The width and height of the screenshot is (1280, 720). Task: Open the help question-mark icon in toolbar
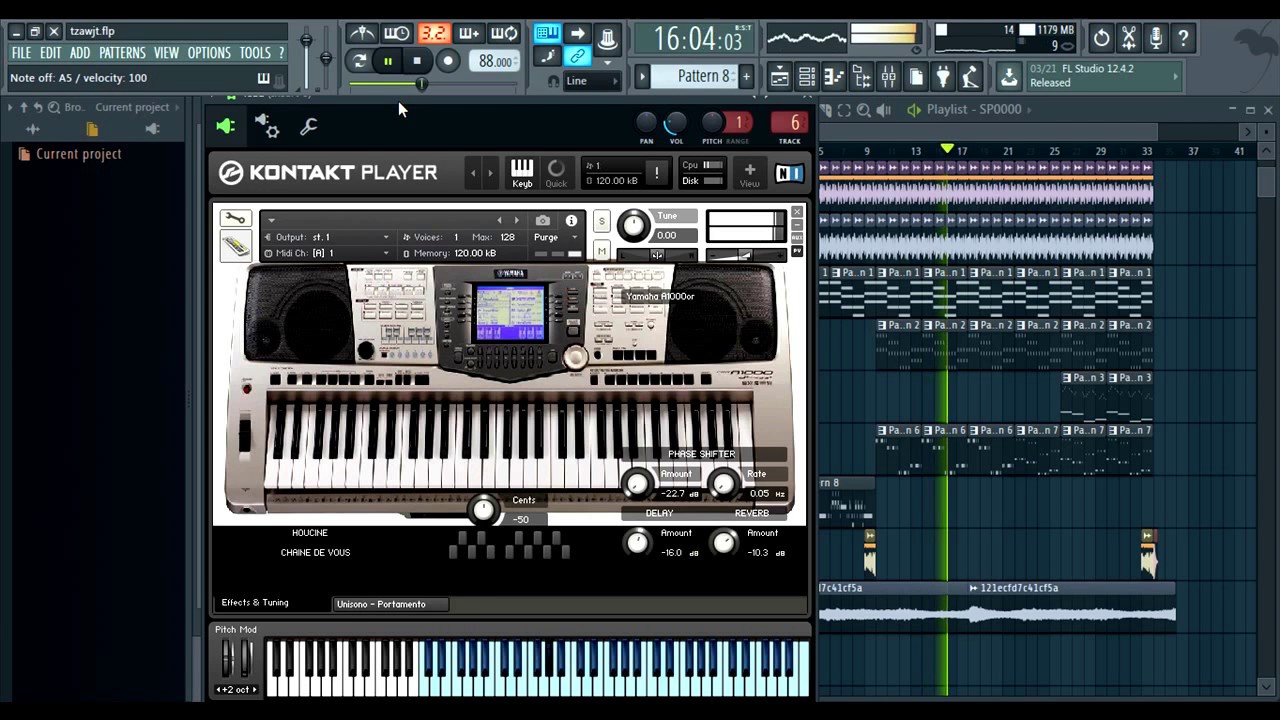(1183, 38)
